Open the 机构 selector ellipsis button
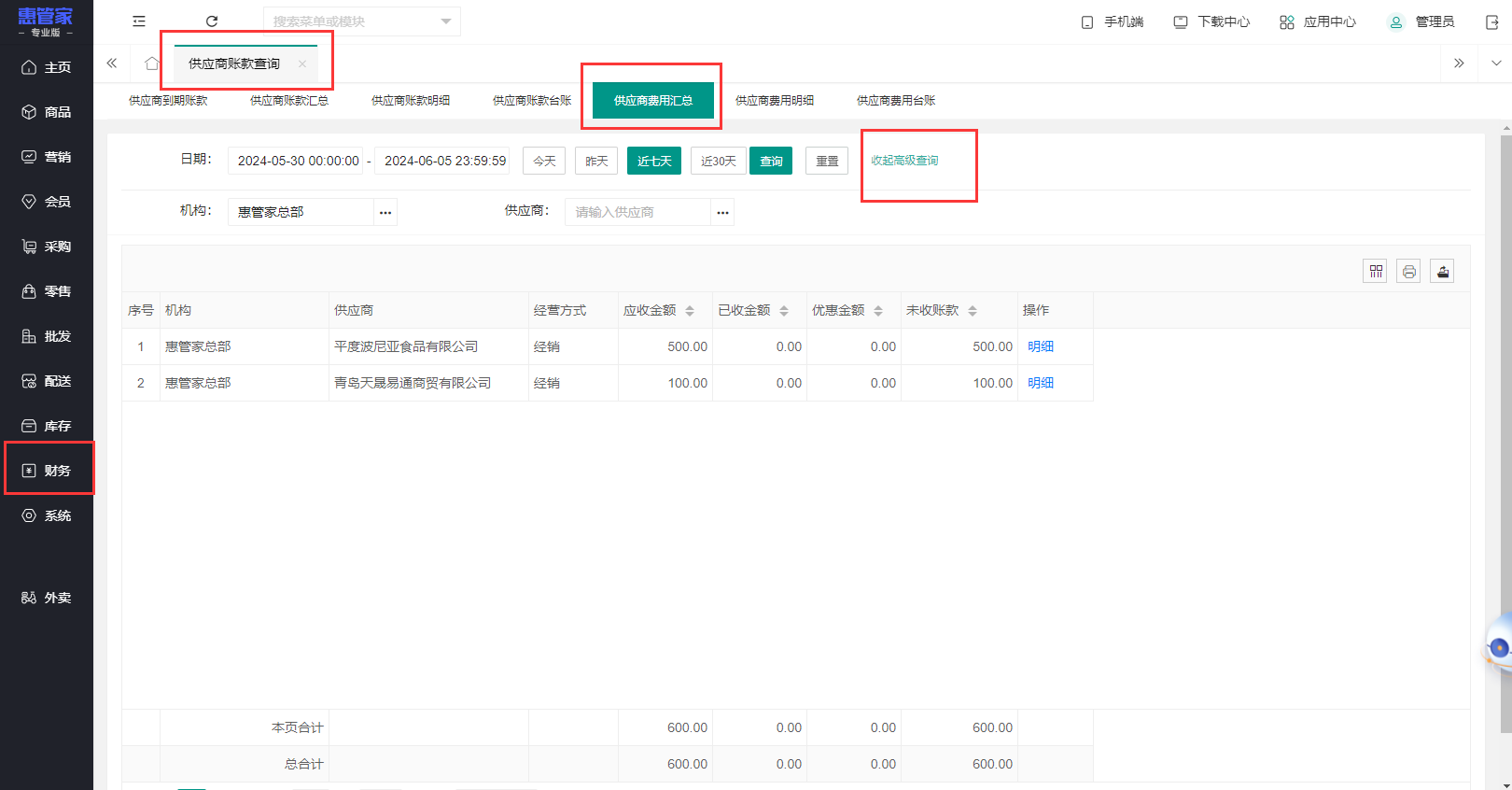 click(385, 212)
